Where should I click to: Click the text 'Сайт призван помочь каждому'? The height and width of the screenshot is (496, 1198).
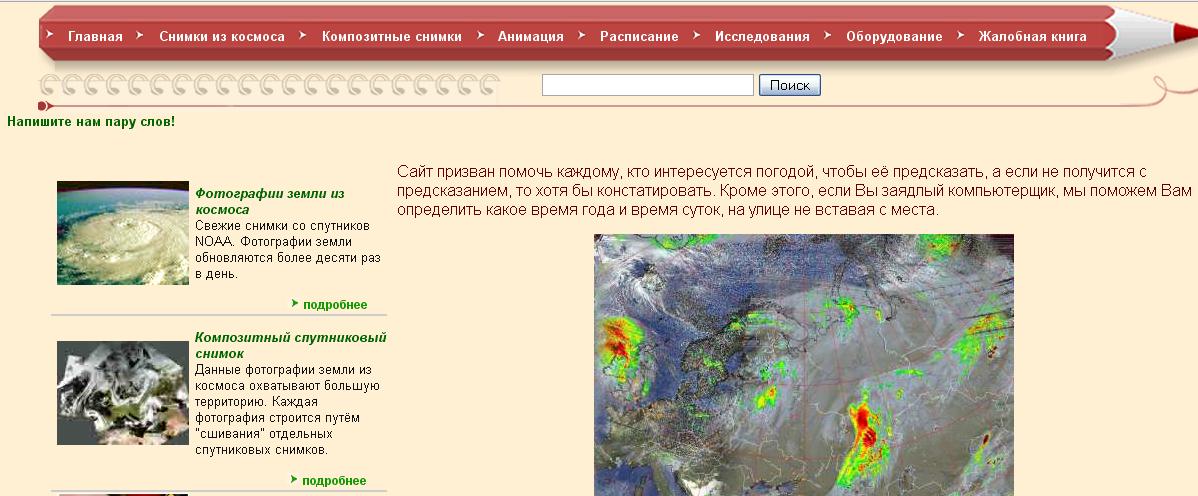pyautogui.click(x=506, y=171)
